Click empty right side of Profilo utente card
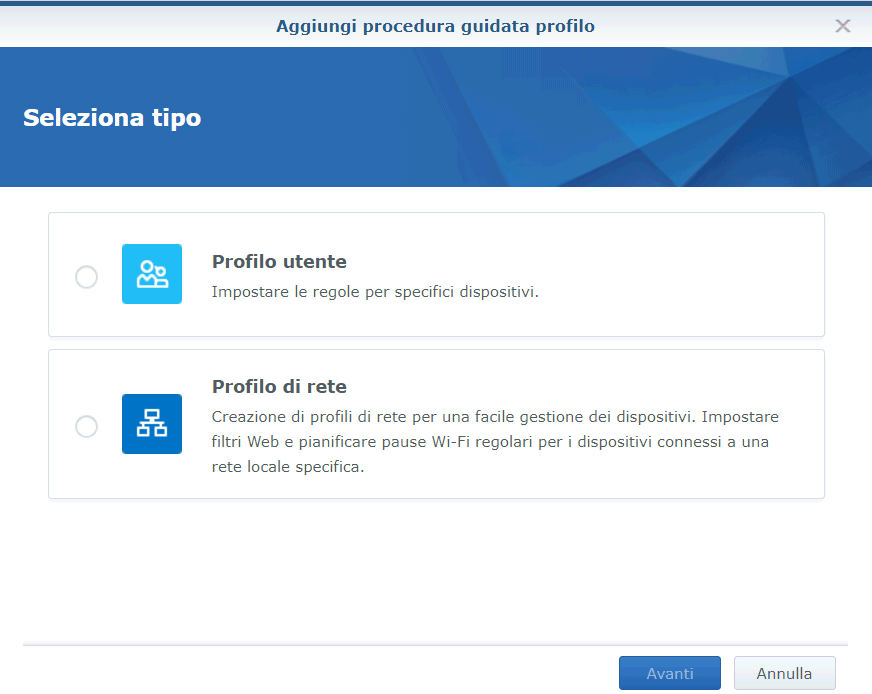Screen dimensions: 872x694 click(x=700, y=275)
